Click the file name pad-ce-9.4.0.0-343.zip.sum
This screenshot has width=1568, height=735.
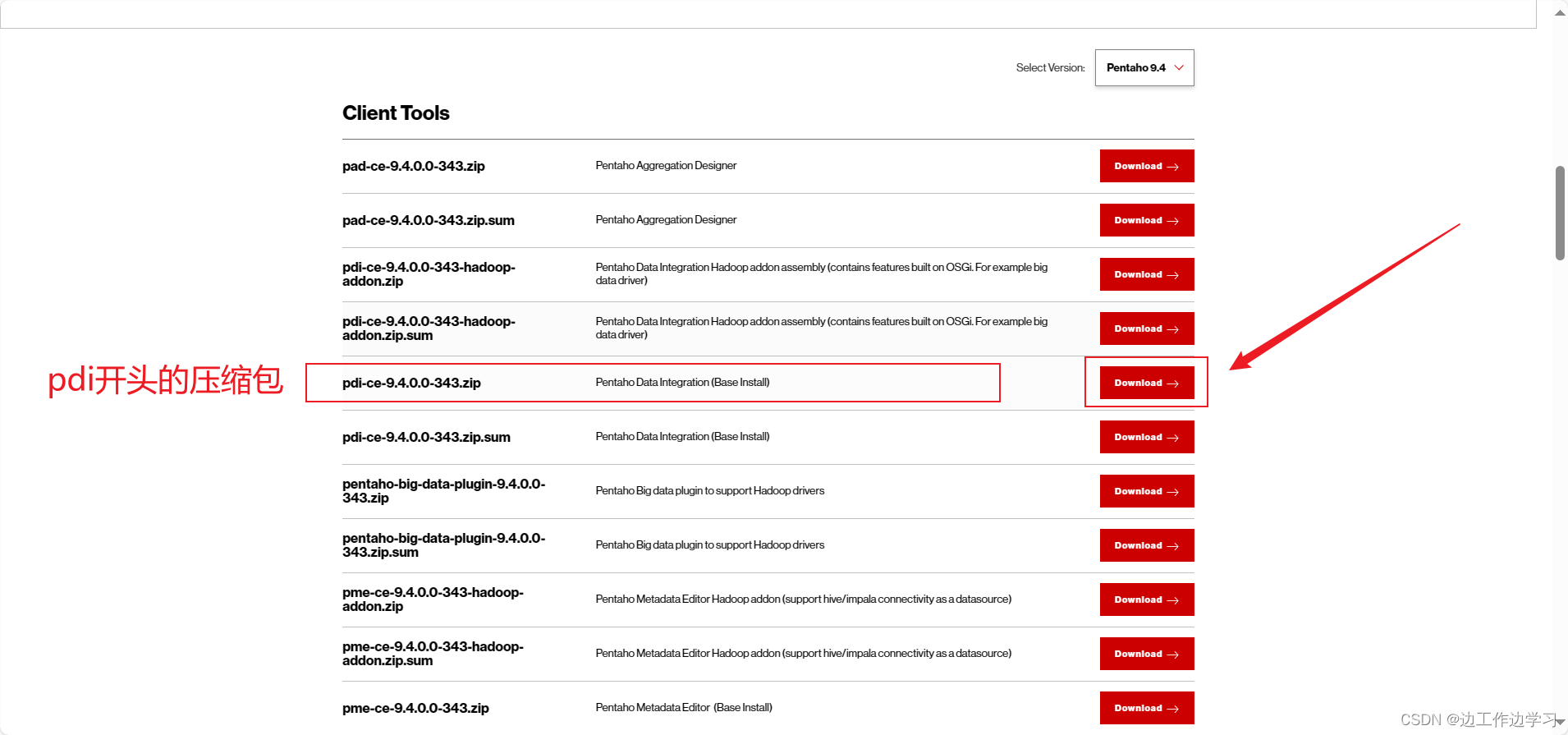pos(429,220)
